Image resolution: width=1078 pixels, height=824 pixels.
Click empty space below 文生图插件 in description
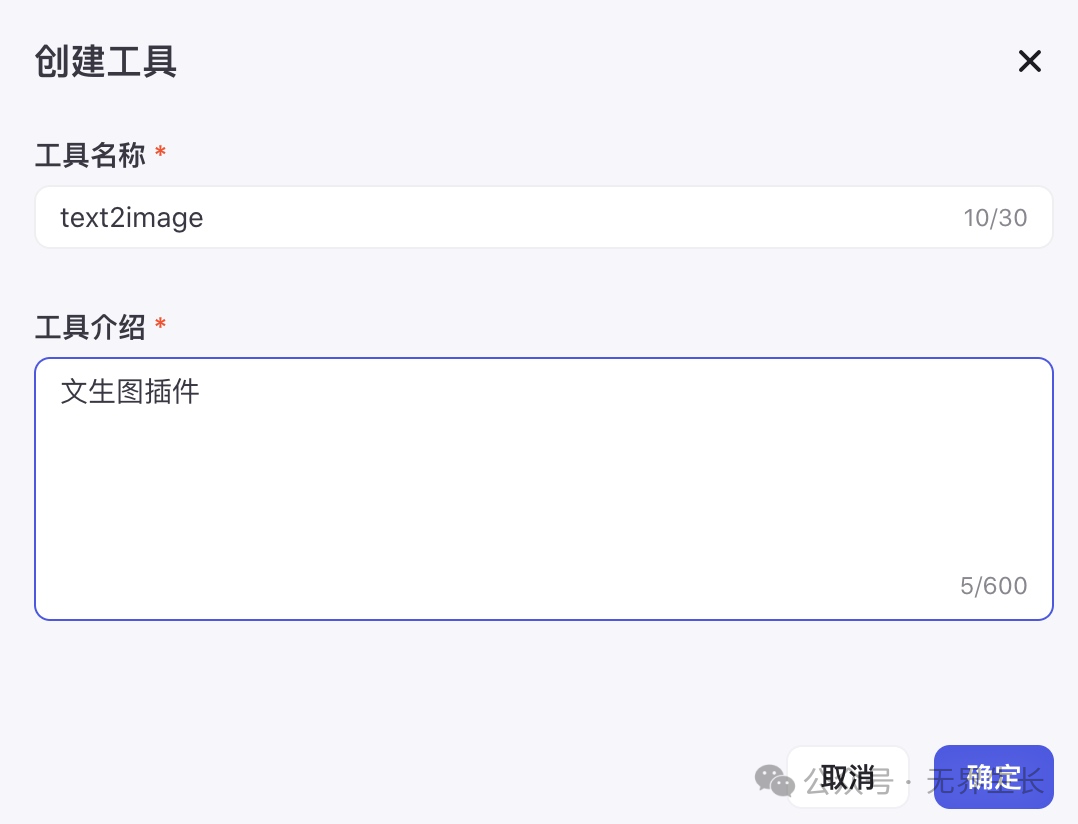[x=400, y=500]
